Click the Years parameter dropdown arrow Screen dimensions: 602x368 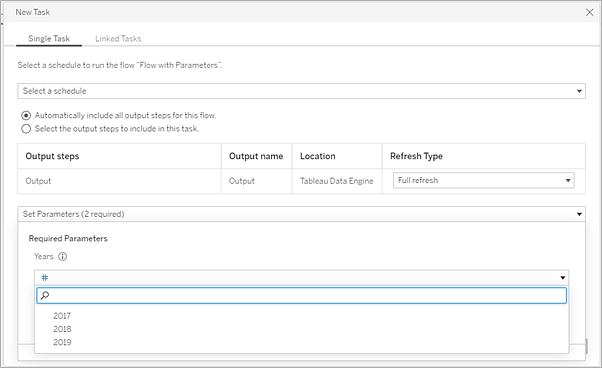(x=562, y=277)
